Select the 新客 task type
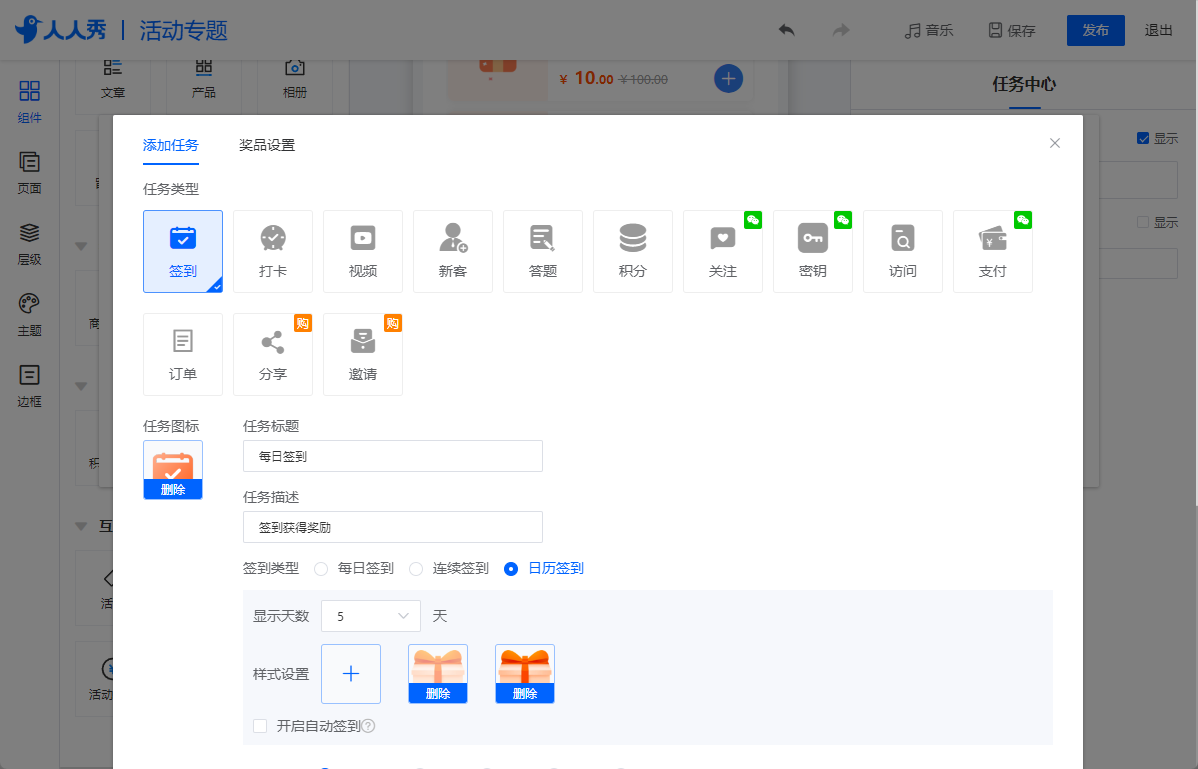1198x769 pixels. click(x=453, y=251)
